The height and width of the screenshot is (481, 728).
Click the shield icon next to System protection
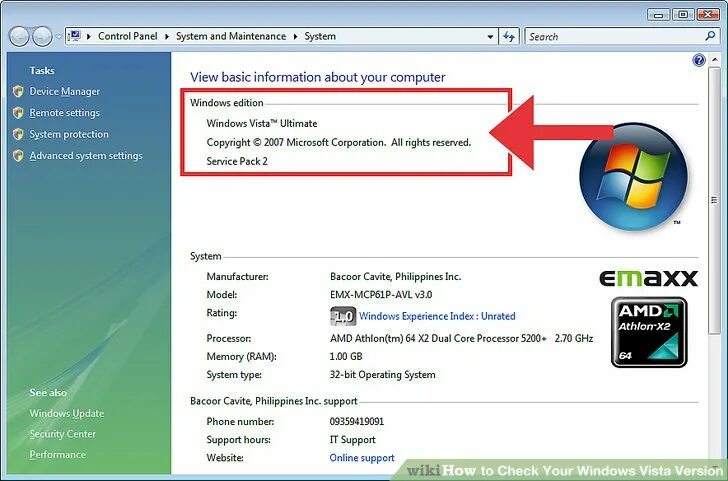18,134
